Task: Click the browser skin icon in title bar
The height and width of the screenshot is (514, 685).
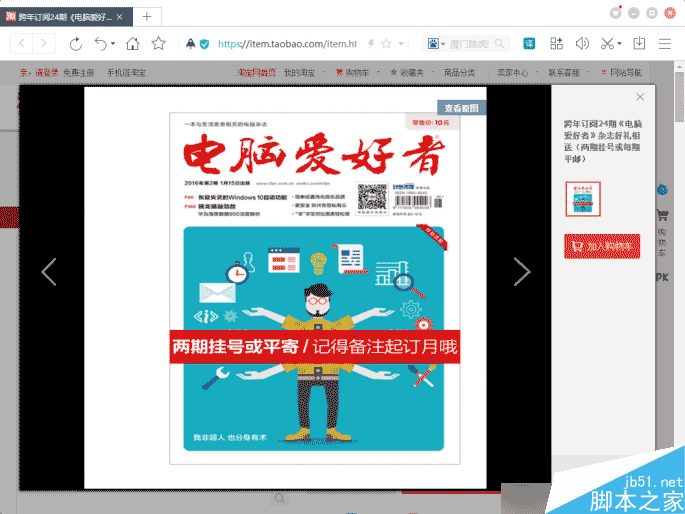Action: 616,13
